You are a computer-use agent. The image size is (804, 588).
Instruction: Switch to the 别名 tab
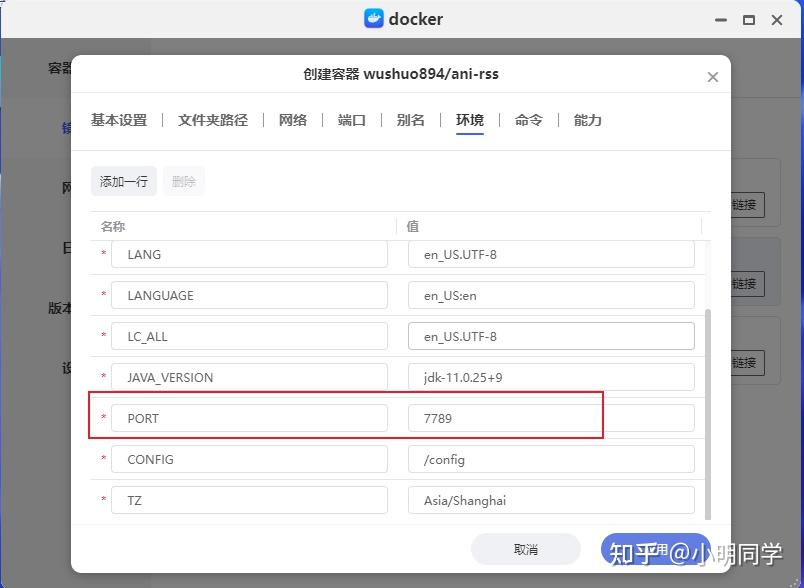pos(410,120)
